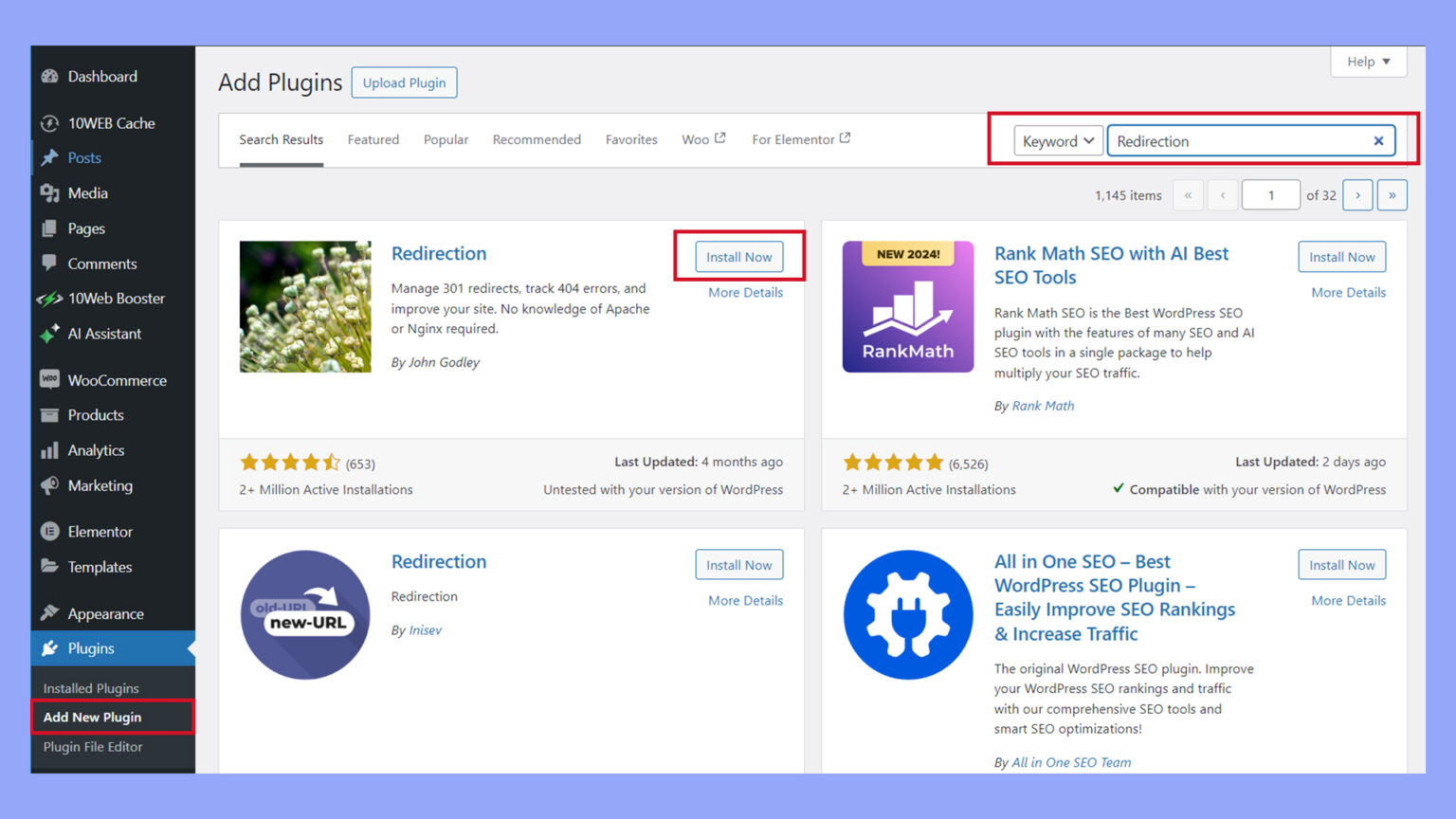Select the Templates folder icon
This screenshot has height=819, width=1456.
click(x=51, y=567)
